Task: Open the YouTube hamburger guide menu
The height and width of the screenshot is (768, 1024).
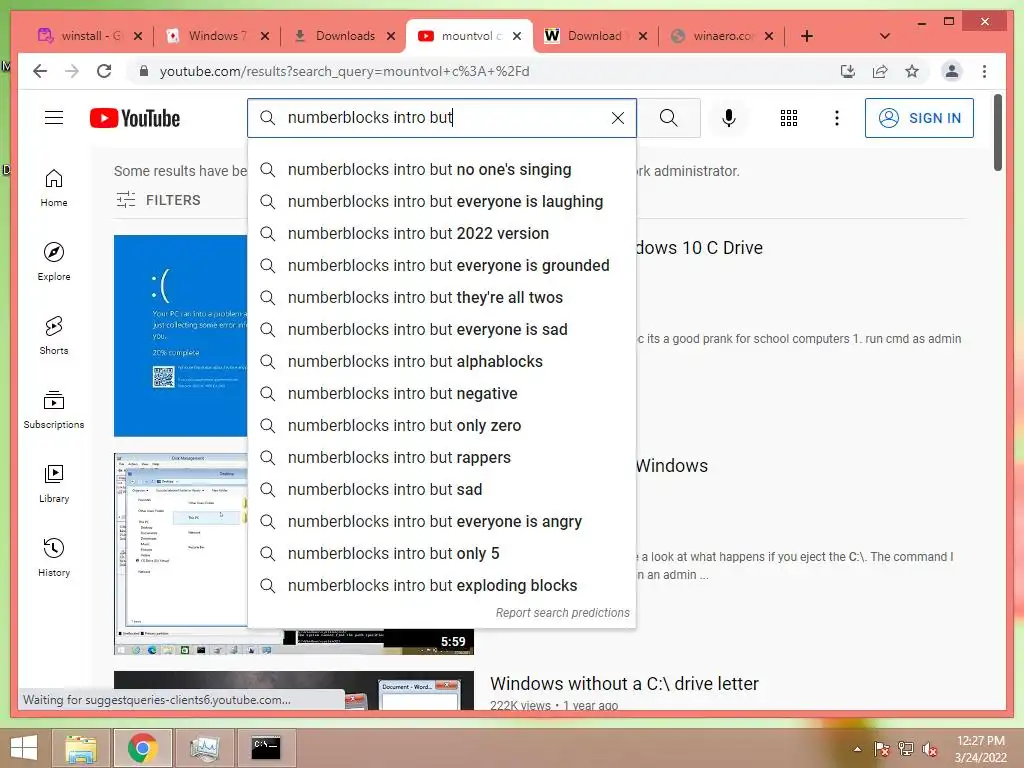Action: [54, 118]
